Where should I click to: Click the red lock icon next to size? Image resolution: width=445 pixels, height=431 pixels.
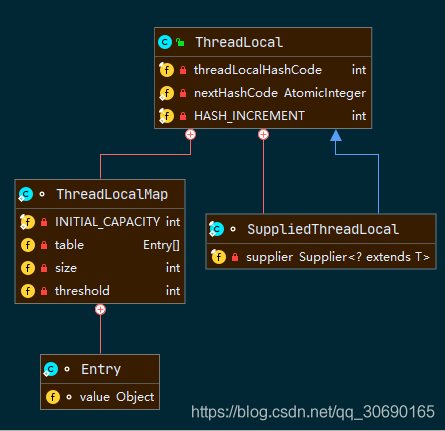tap(44, 268)
